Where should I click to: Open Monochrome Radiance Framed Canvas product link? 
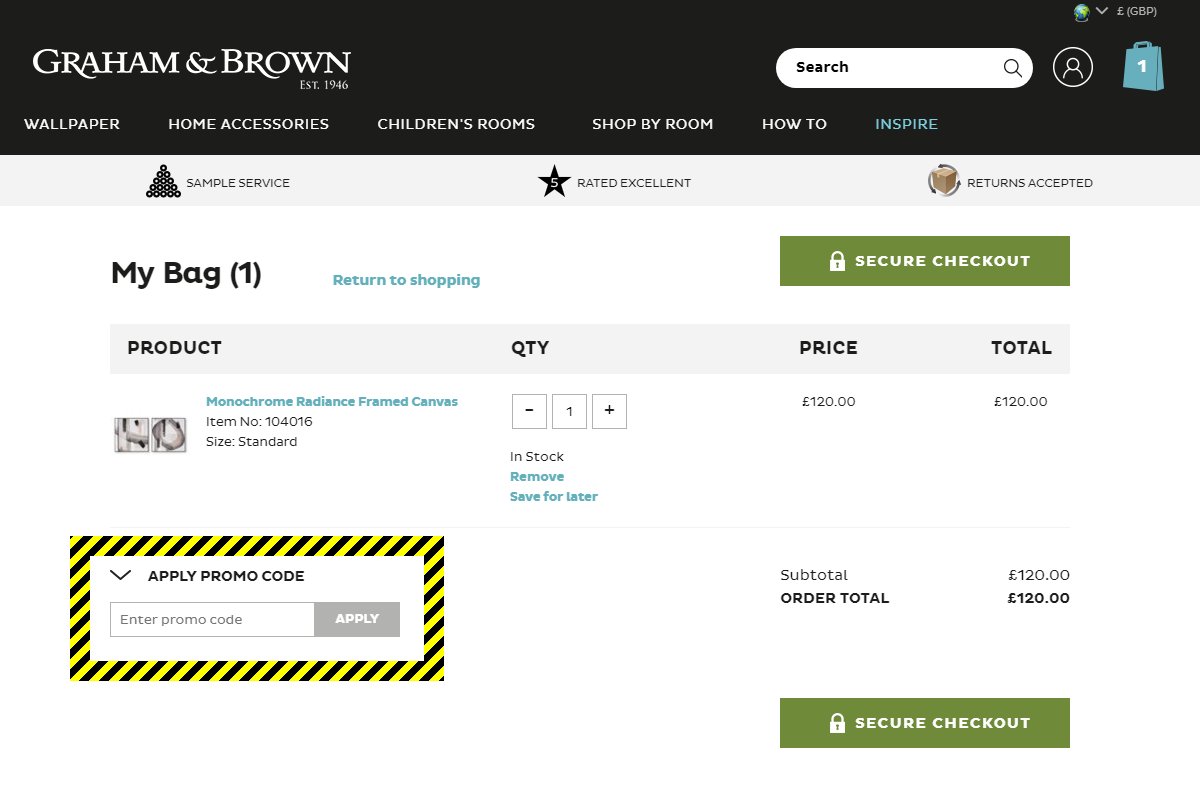click(332, 401)
